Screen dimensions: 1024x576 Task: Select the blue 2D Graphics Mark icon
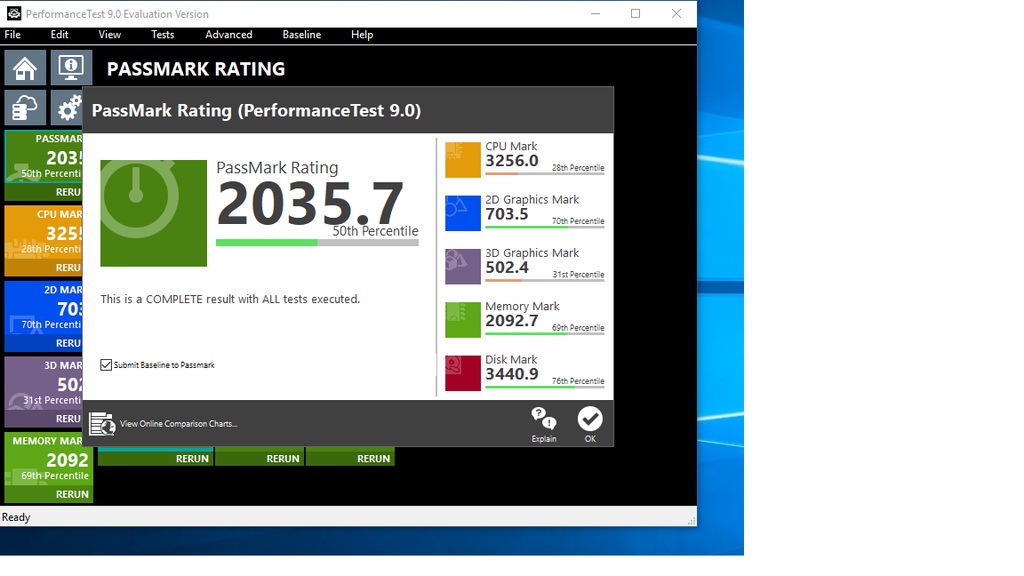coord(463,213)
